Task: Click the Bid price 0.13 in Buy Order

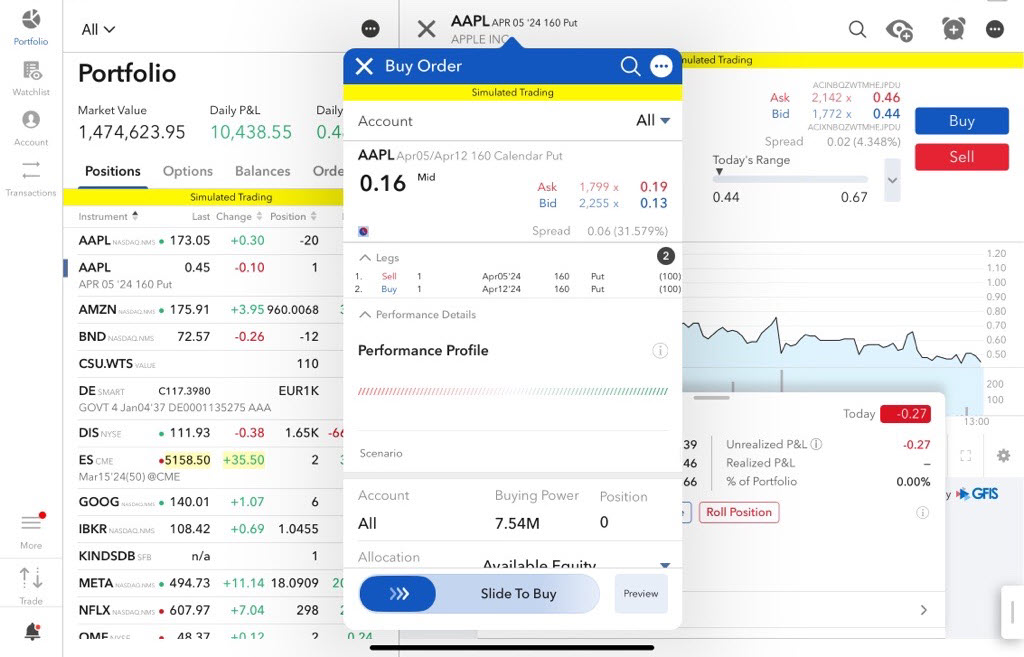Action: [653, 203]
